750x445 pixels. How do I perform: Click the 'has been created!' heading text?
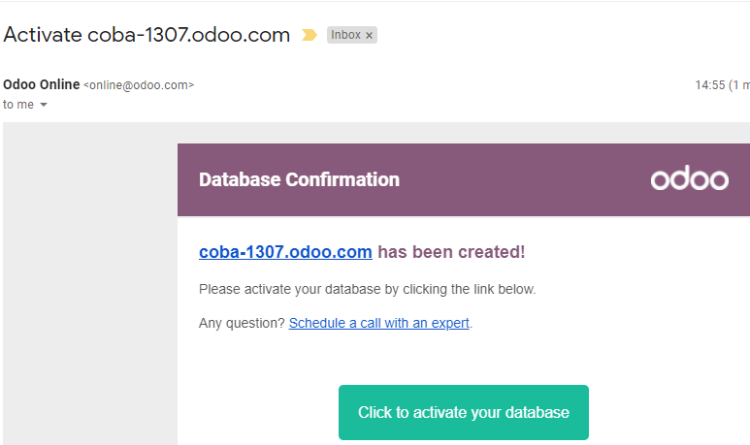(451, 252)
